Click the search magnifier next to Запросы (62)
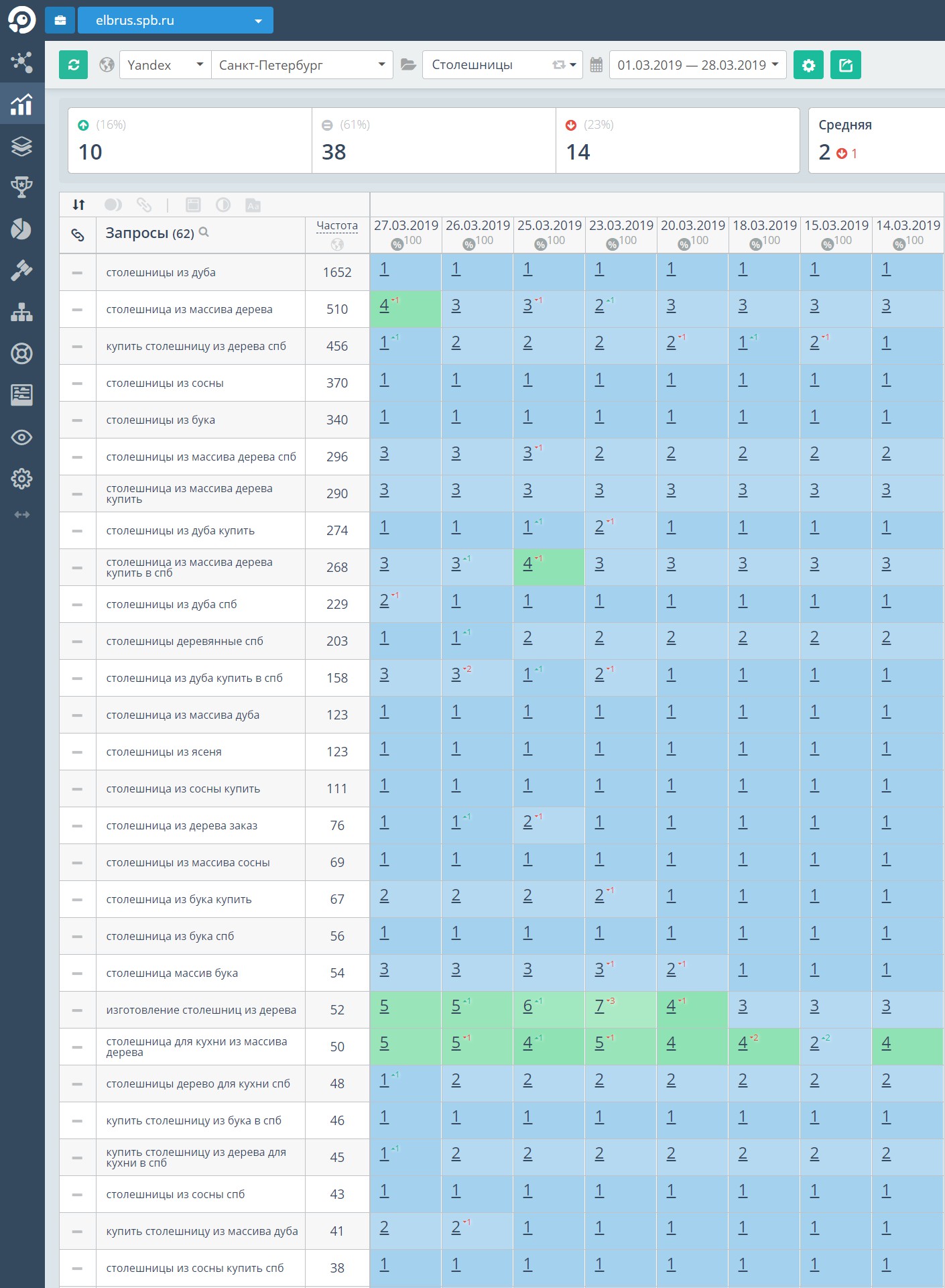This screenshot has width=945, height=1288. (x=204, y=232)
